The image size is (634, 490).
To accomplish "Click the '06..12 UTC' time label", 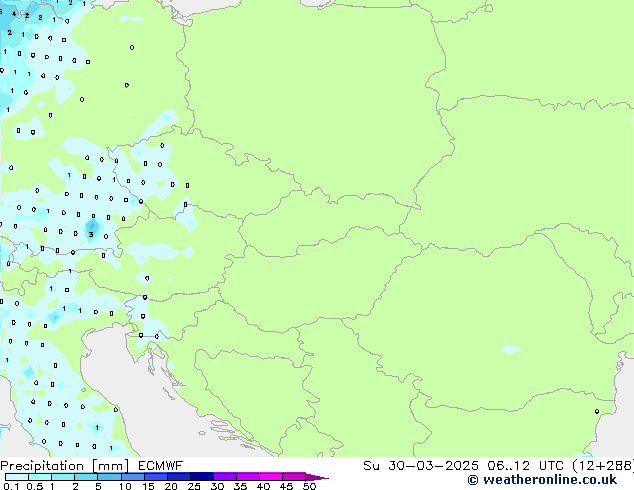I will coord(525,466).
